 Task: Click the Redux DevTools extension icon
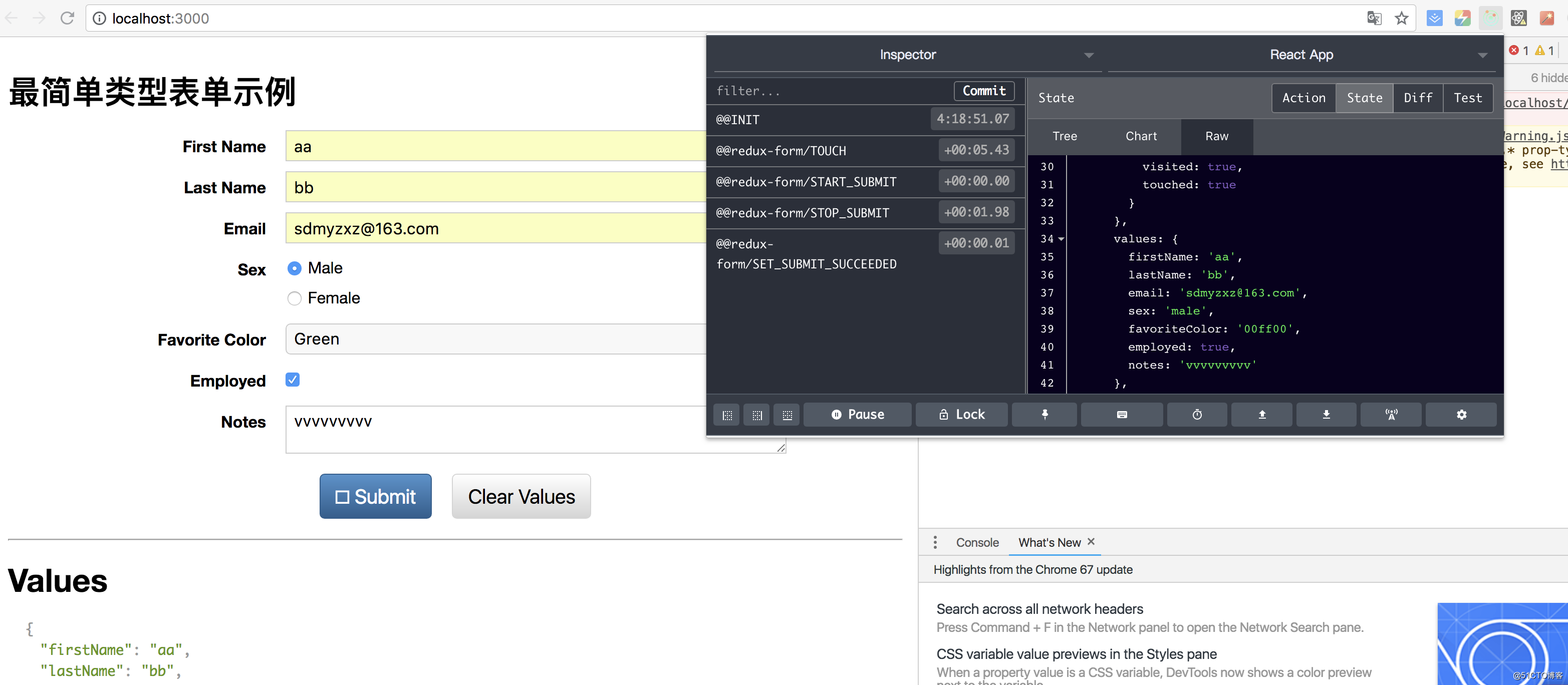click(x=1490, y=18)
